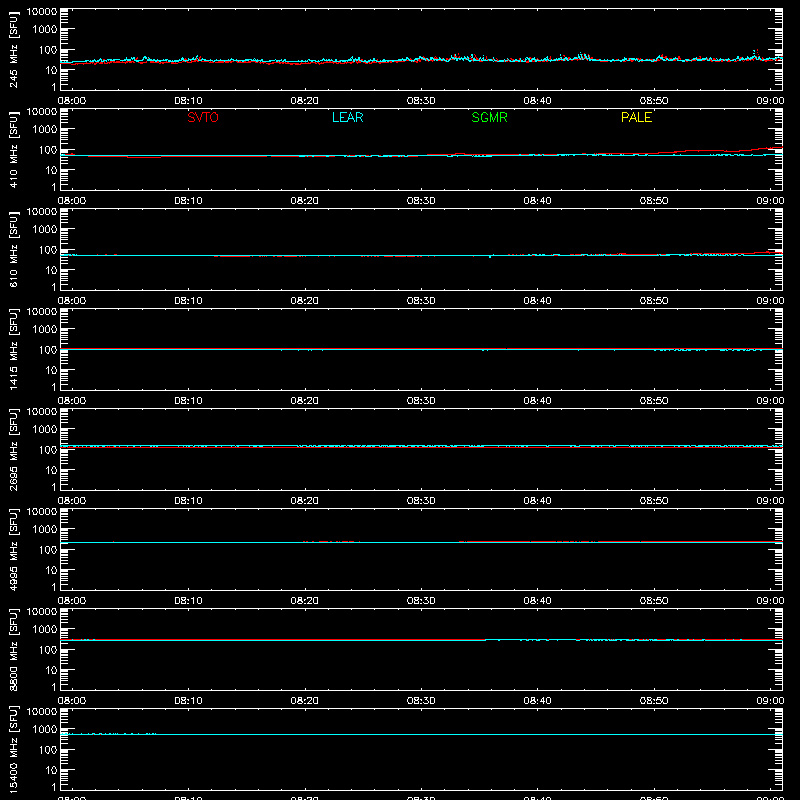This screenshot has height=800, width=800.
Task: Select the '15400 MHz [SFU]' axis title
Action: tap(13, 749)
